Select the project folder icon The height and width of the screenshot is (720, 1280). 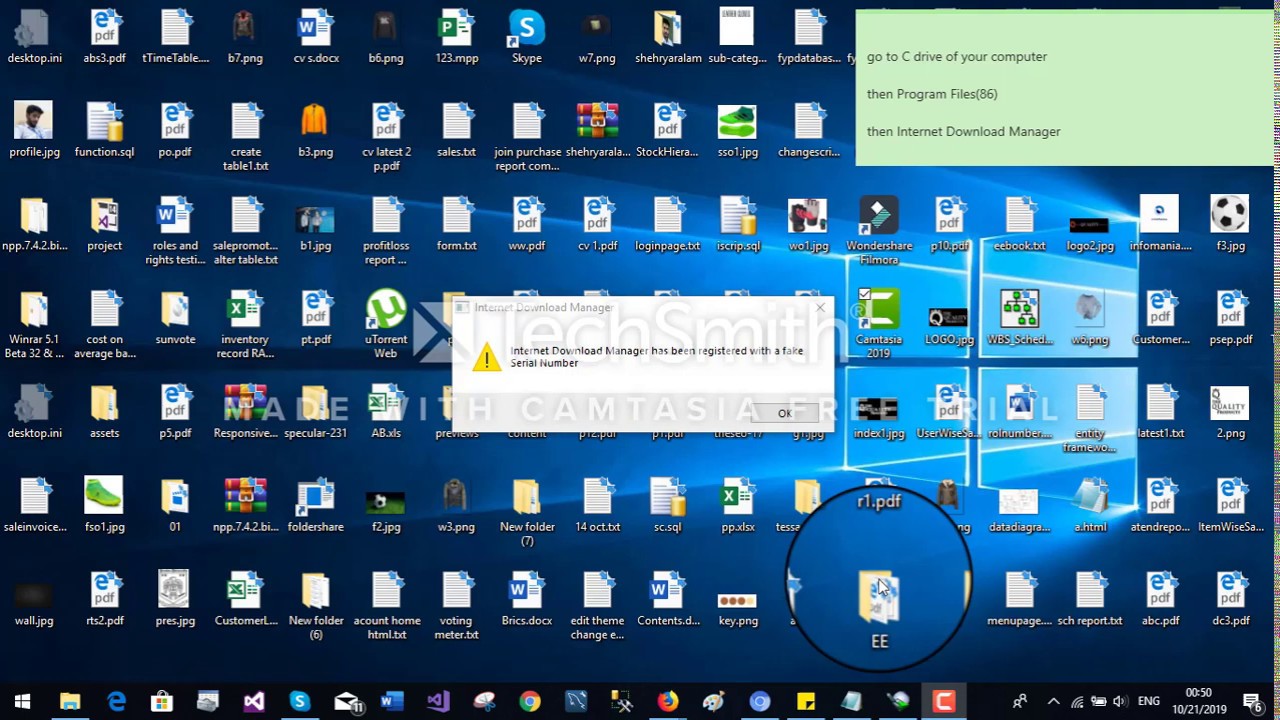[x=105, y=224]
